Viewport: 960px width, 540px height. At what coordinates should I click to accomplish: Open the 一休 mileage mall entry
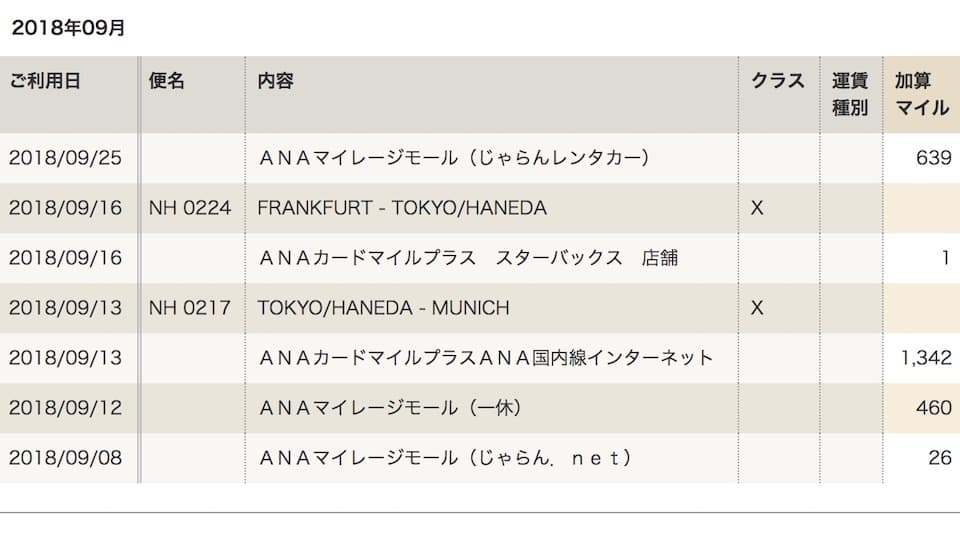tap(390, 408)
